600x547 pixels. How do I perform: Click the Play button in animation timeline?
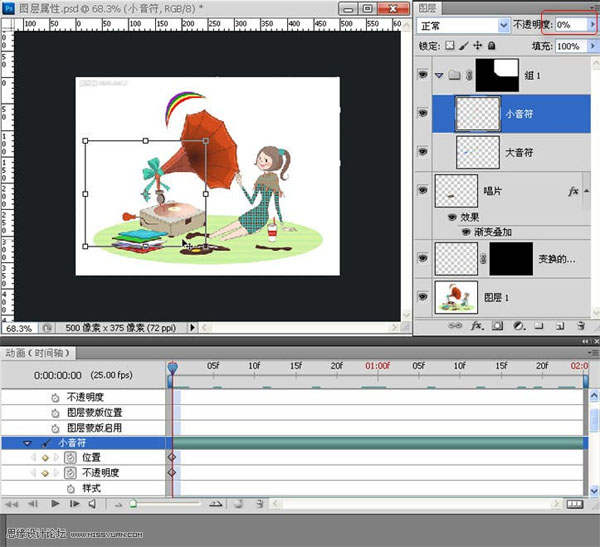53,505
